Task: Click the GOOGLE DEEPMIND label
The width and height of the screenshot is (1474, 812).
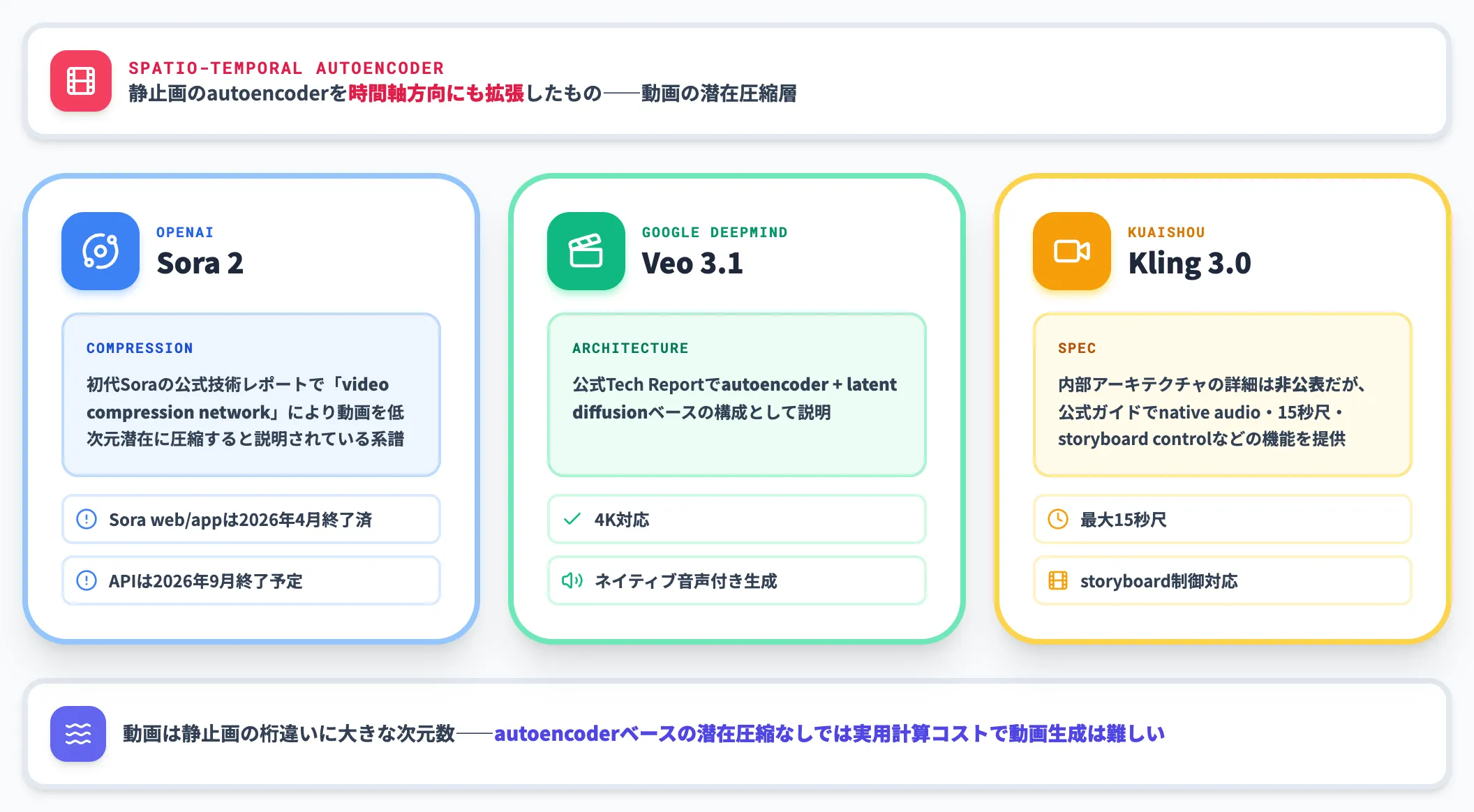Action: (715, 232)
